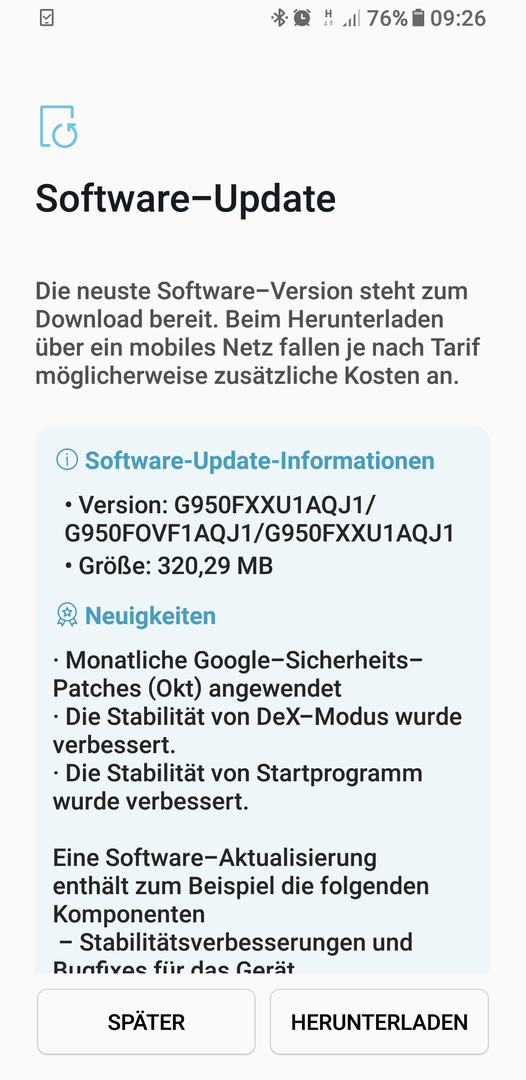Tap the Größe 320,29 MB line
This screenshot has height=1080, width=526.
click(x=169, y=566)
